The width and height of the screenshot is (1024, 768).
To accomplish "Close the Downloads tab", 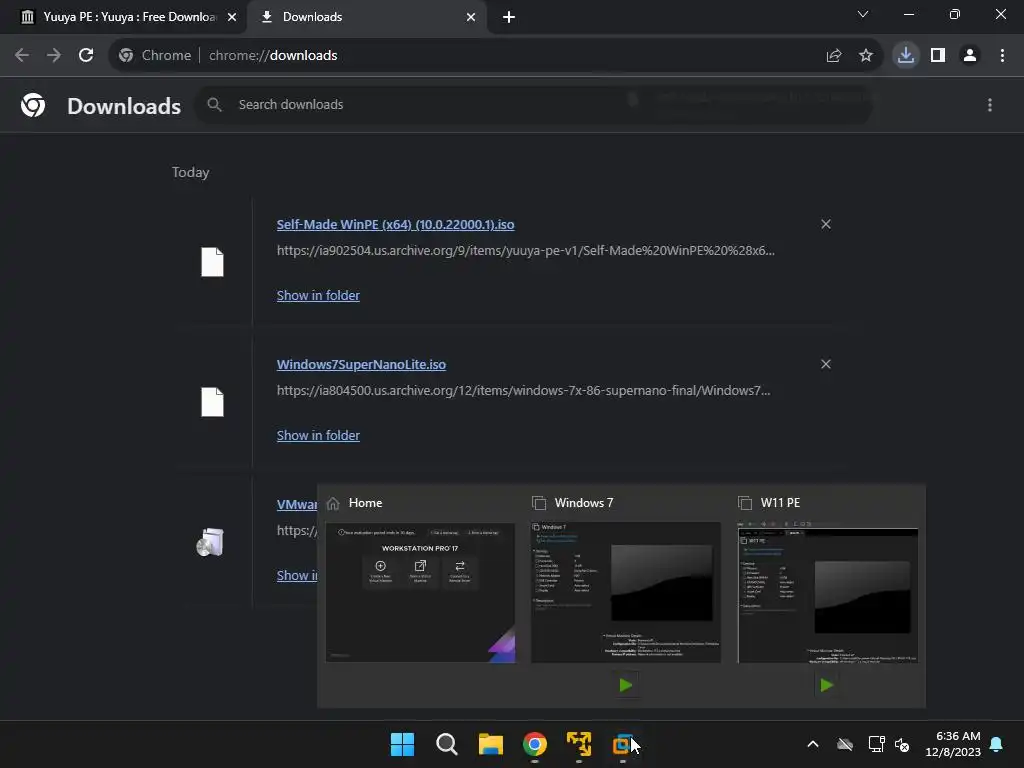I will coord(471,17).
